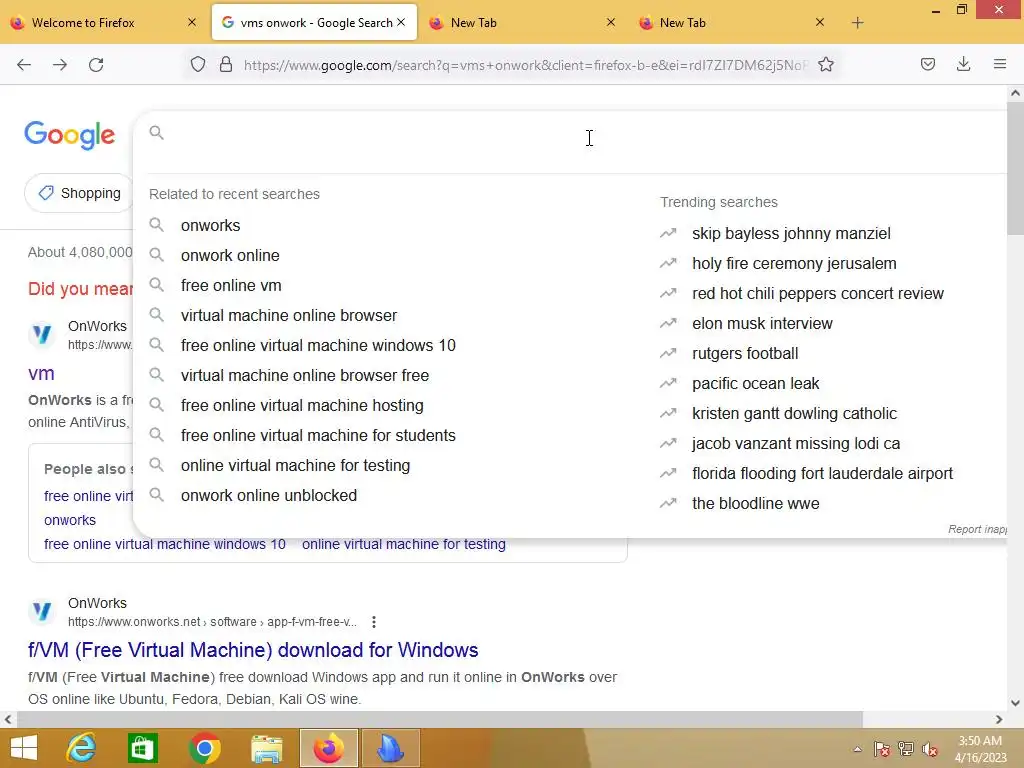Open trending "florida flooding fort lauderdale airport"
Viewport: 1024px width, 768px height.
[822, 473]
